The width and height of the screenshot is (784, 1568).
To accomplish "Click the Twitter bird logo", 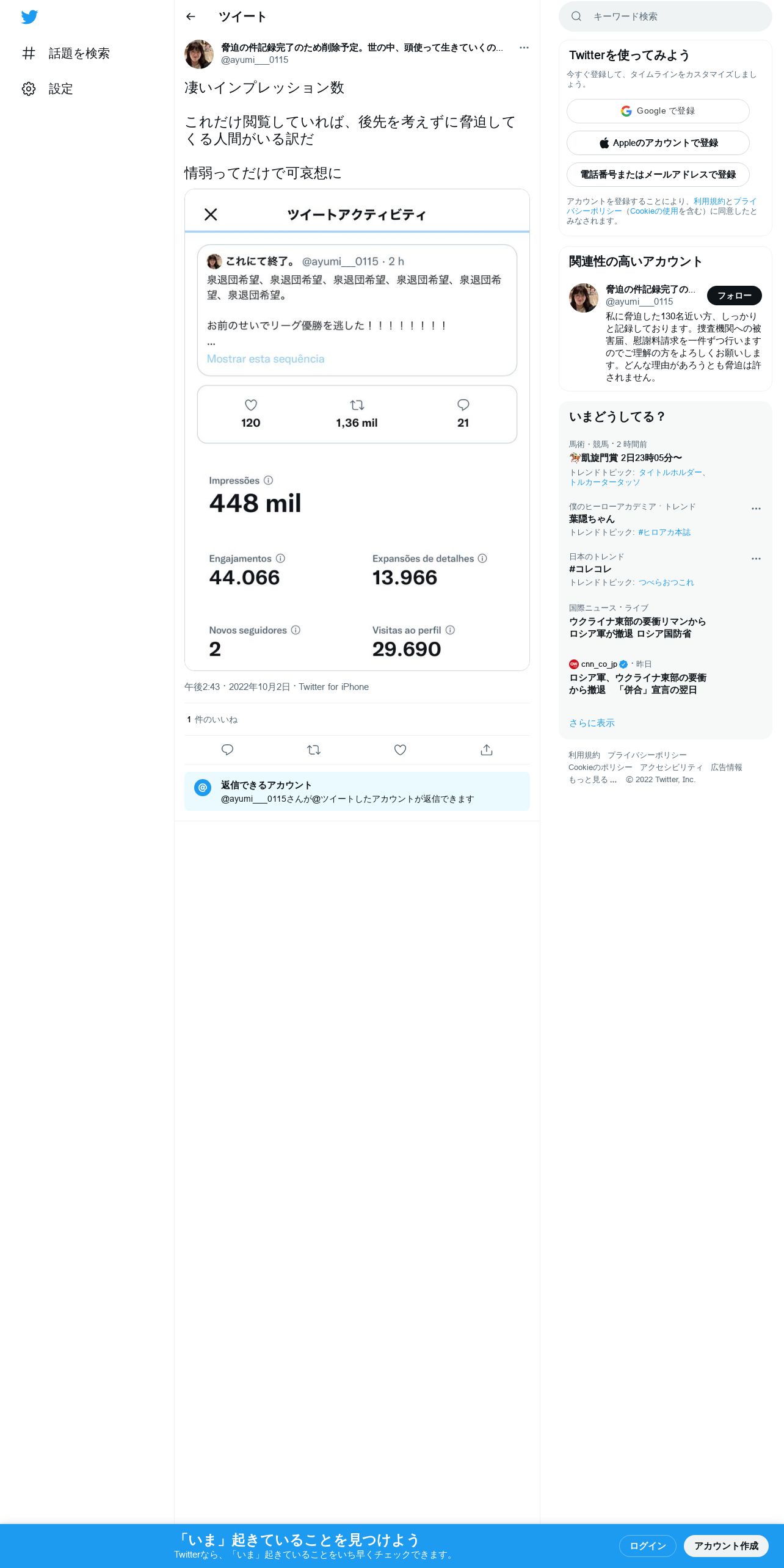I will 29,17.
